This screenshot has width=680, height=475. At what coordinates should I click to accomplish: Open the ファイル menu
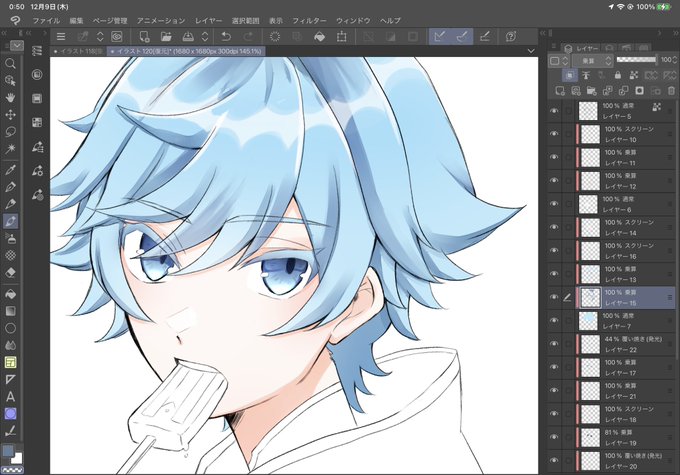46,20
